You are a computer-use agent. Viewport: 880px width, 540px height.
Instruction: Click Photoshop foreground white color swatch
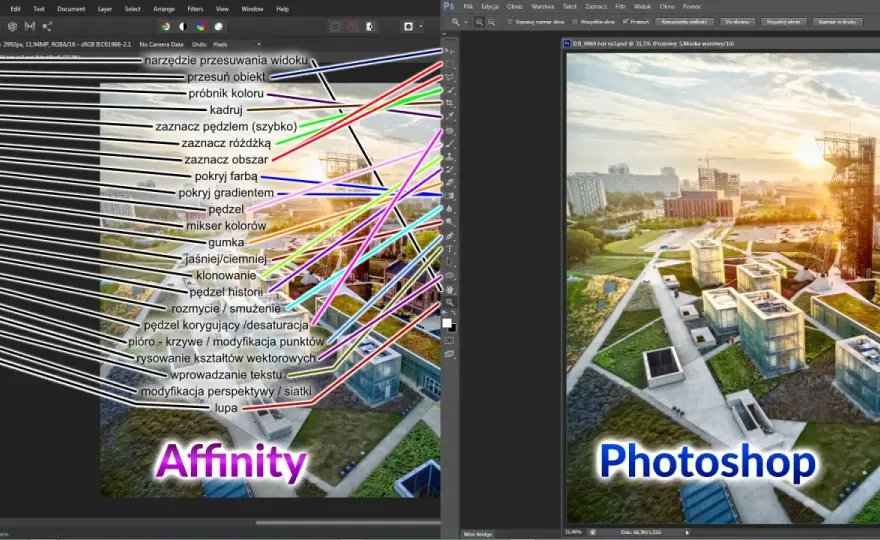pos(447,323)
